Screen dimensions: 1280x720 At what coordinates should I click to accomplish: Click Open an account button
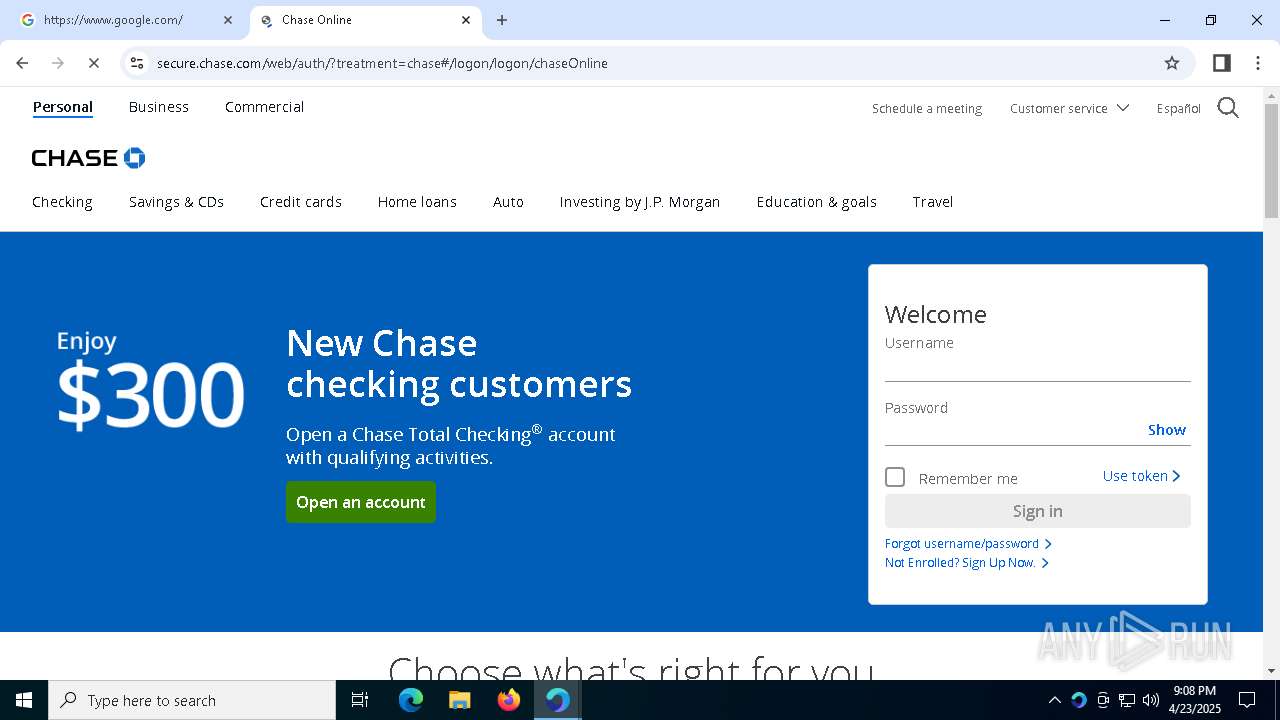[x=361, y=502]
